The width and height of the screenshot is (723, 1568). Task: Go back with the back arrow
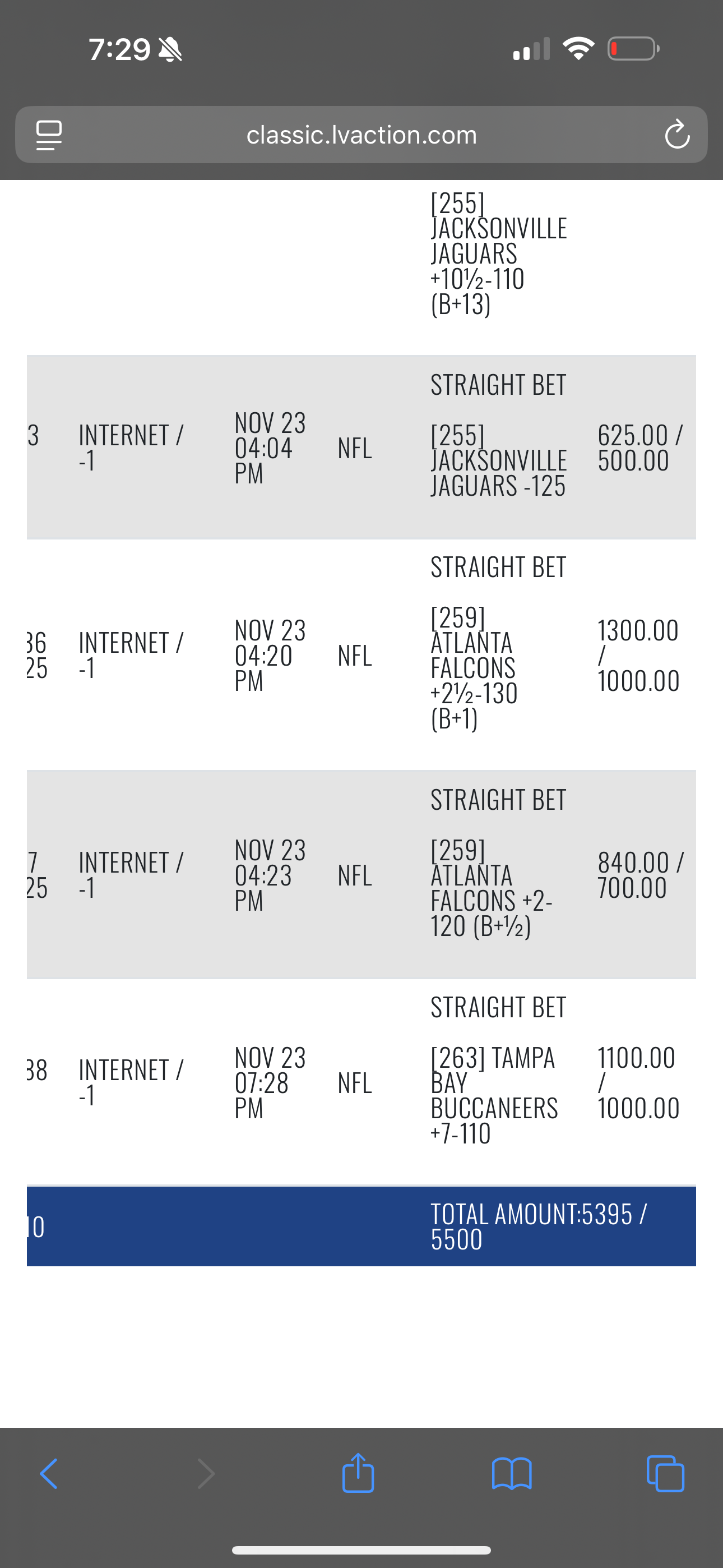(x=49, y=1474)
